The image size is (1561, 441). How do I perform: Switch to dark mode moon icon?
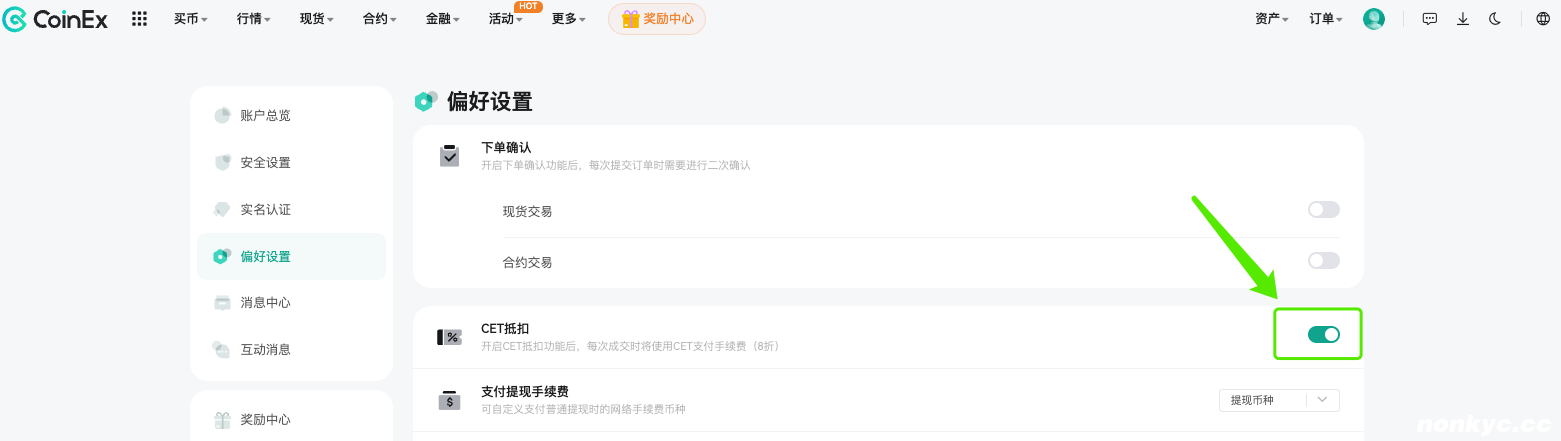(x=1495, y=19)
